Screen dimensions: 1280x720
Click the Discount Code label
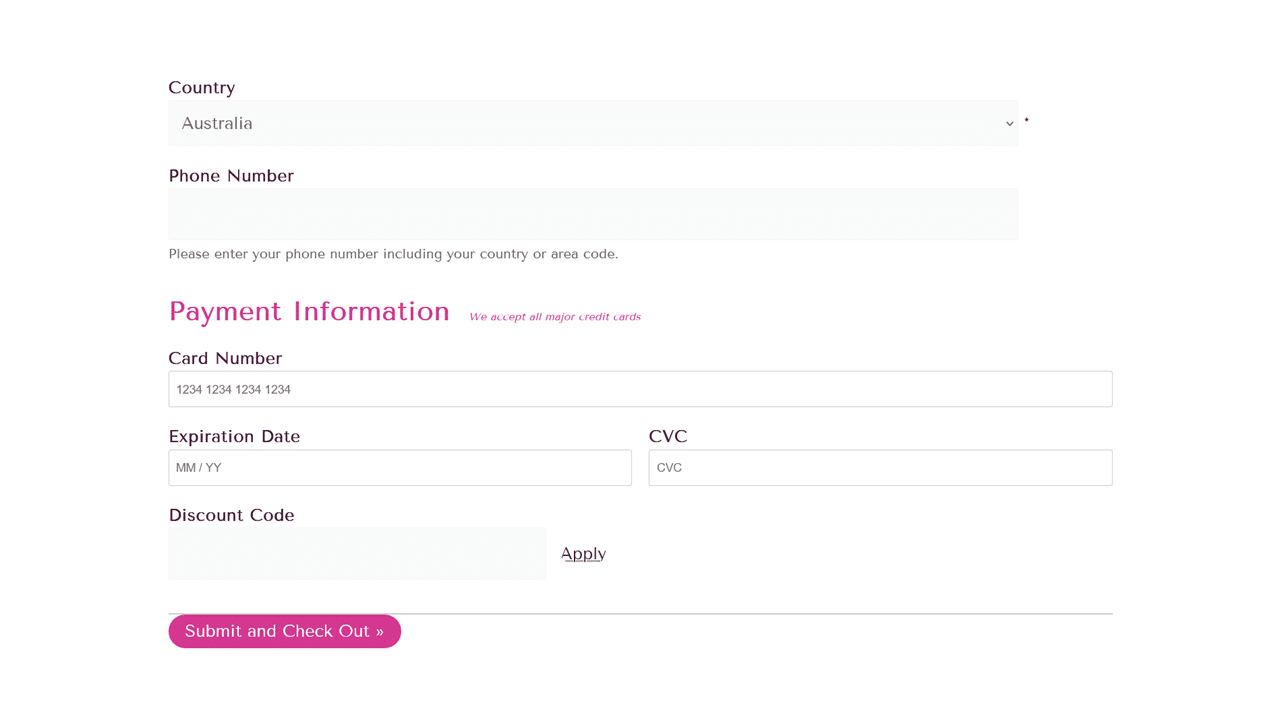coord(231,515)
